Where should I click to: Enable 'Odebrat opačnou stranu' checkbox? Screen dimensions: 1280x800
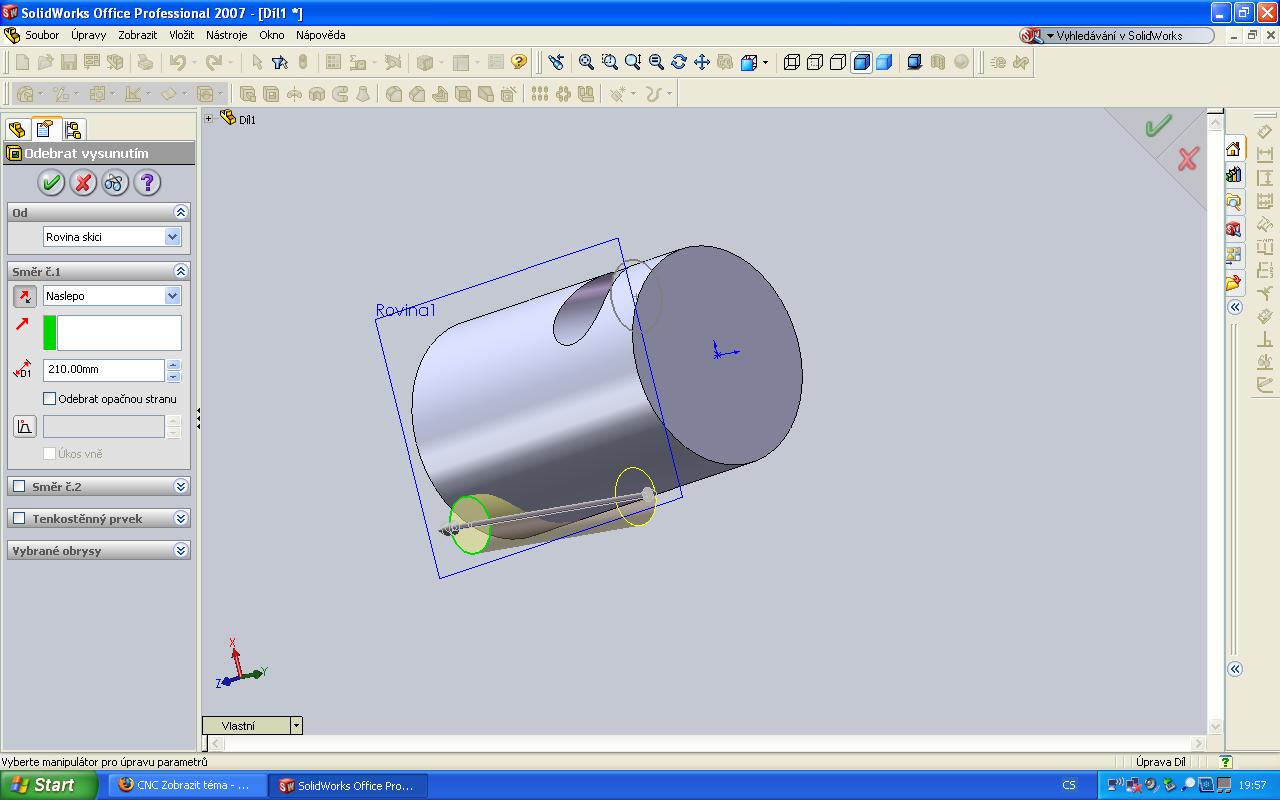tap(50, 399)
